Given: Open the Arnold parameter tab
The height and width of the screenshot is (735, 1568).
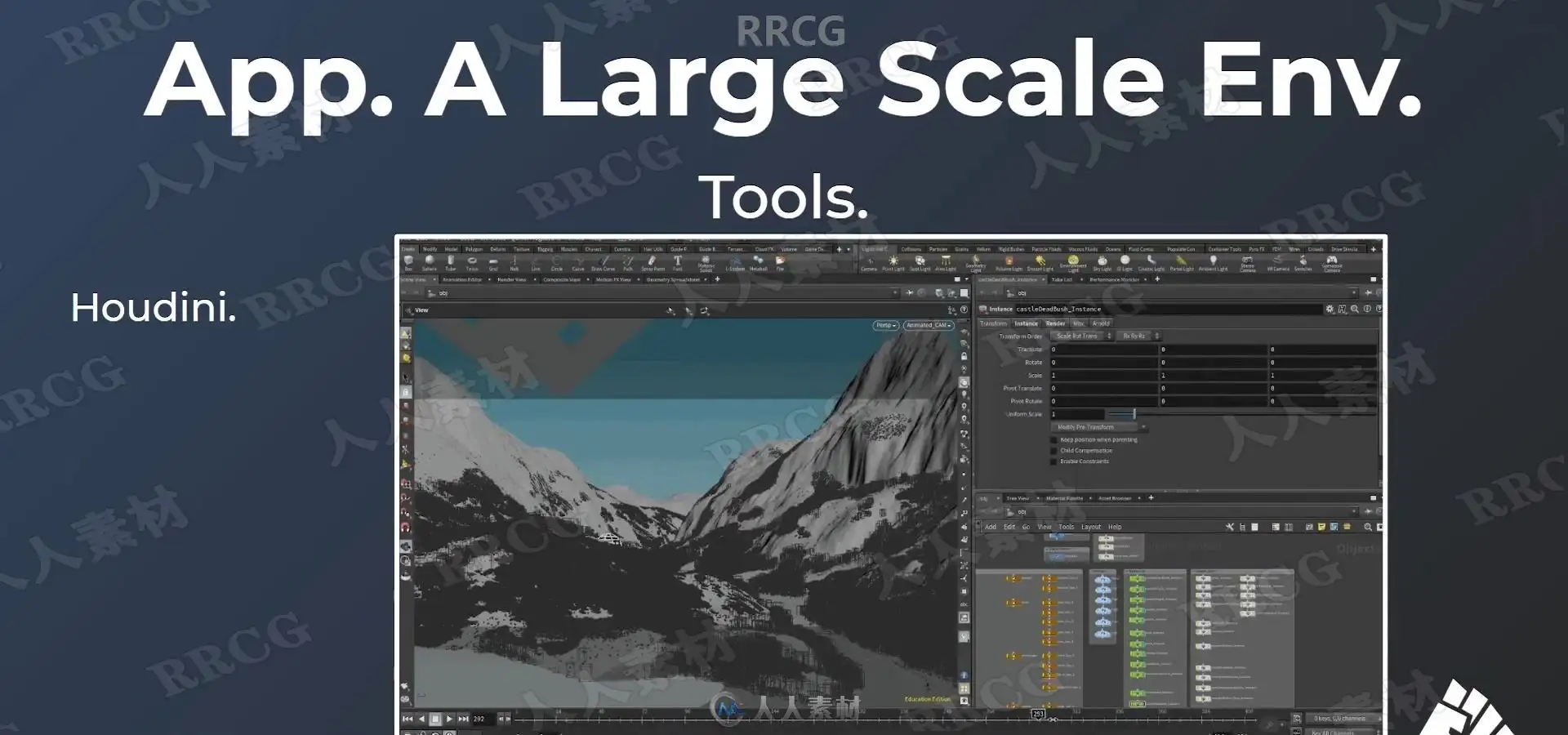Looking at the screenshot, I should [x=1101, y=323].
